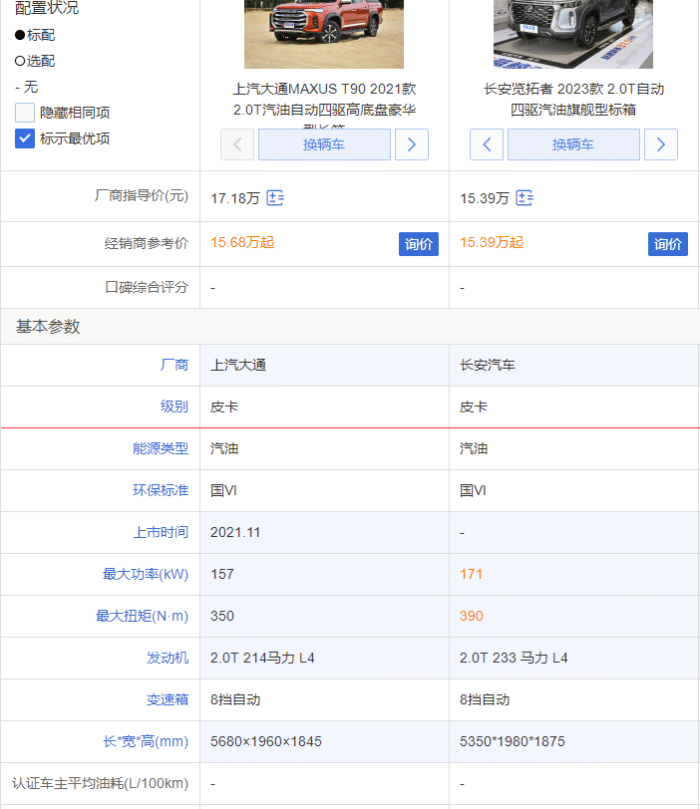Click the 上市时间 parameter label

[x=160, y=532]
